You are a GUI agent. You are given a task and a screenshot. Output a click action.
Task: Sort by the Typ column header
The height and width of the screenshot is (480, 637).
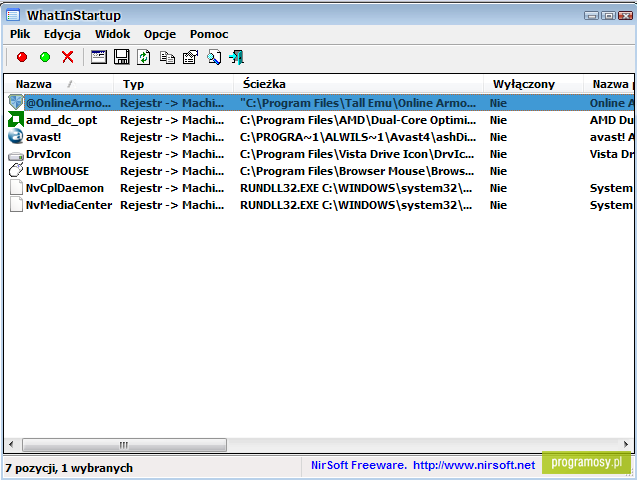tap(173, 84)
